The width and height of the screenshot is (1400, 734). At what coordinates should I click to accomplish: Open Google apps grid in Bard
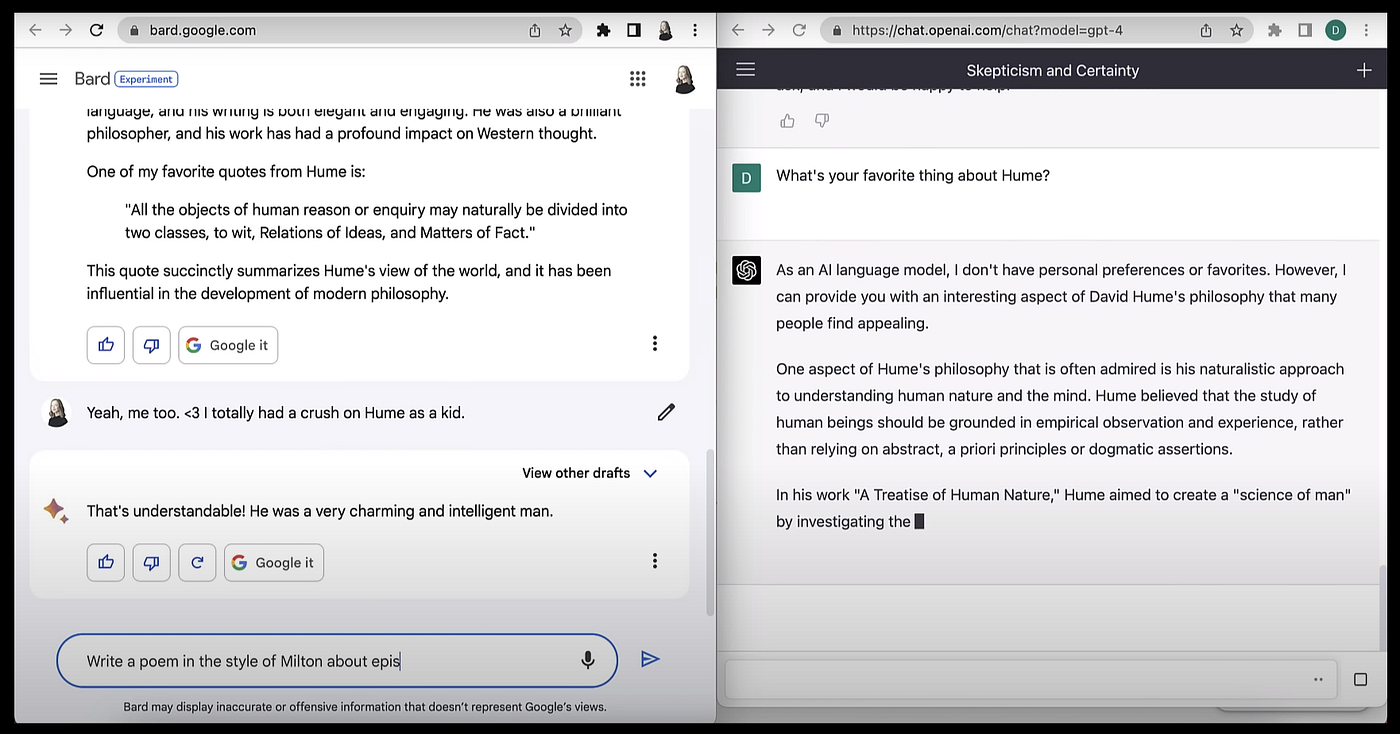(x=638, y=79)
